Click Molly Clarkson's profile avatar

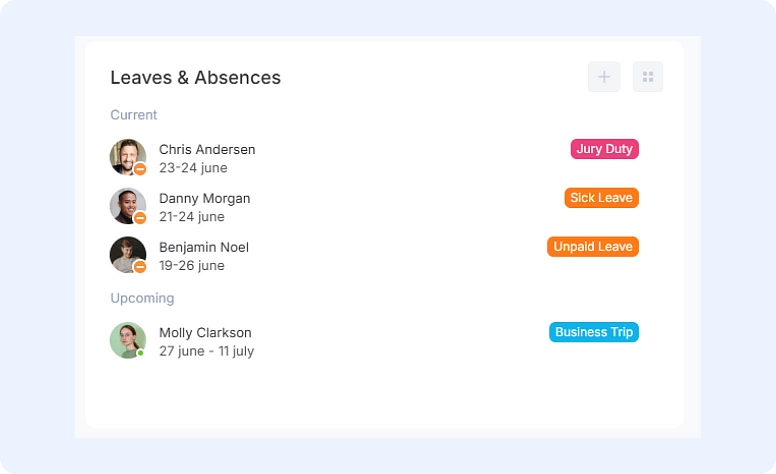point(126,339)
